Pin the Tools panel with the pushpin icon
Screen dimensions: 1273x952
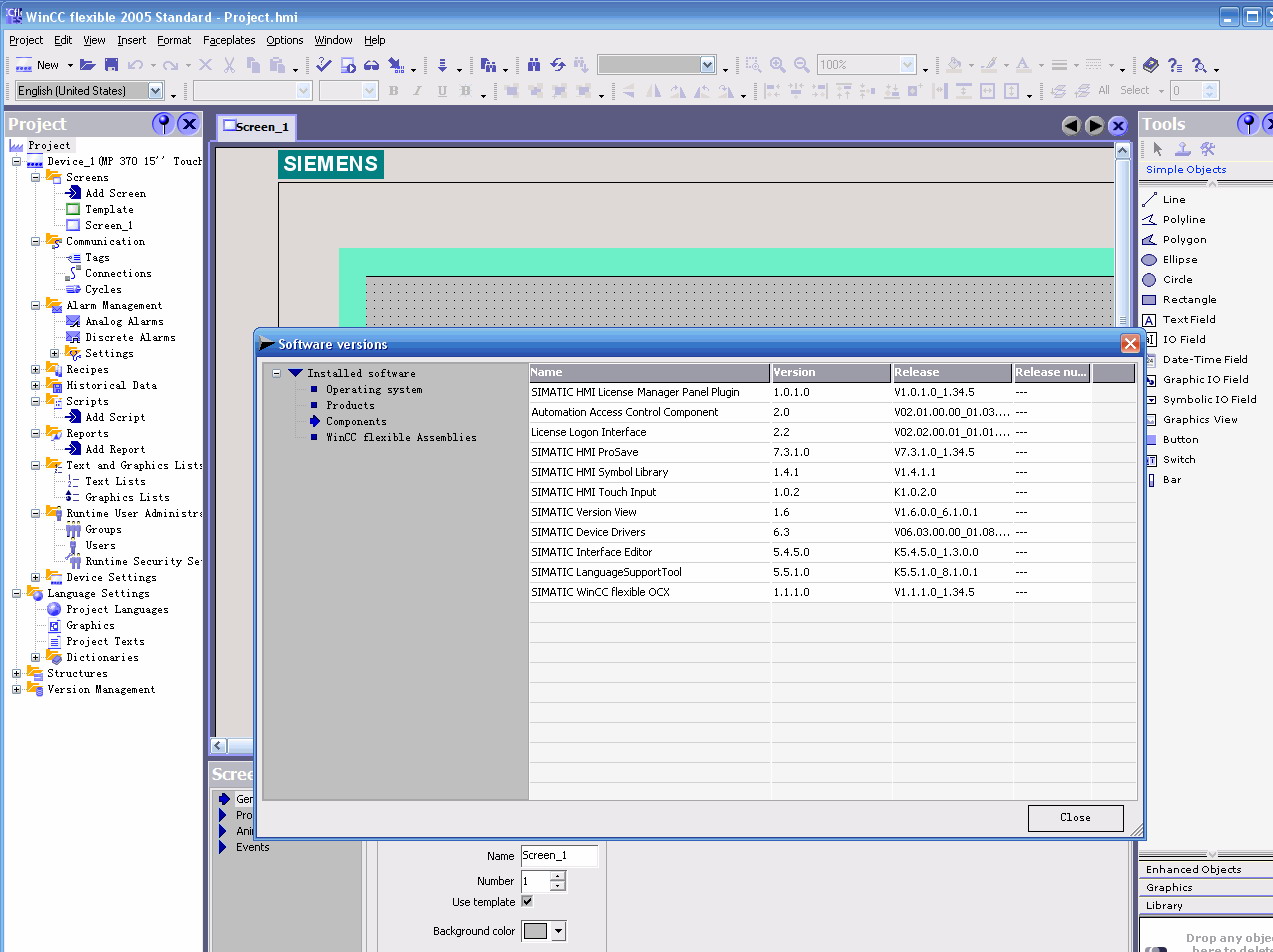(1248, 124)
